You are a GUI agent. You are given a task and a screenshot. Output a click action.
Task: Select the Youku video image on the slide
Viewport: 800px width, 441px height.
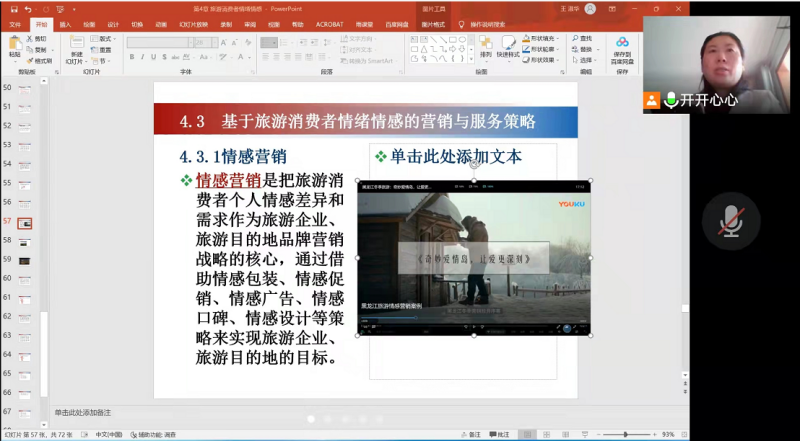point(471,258)
